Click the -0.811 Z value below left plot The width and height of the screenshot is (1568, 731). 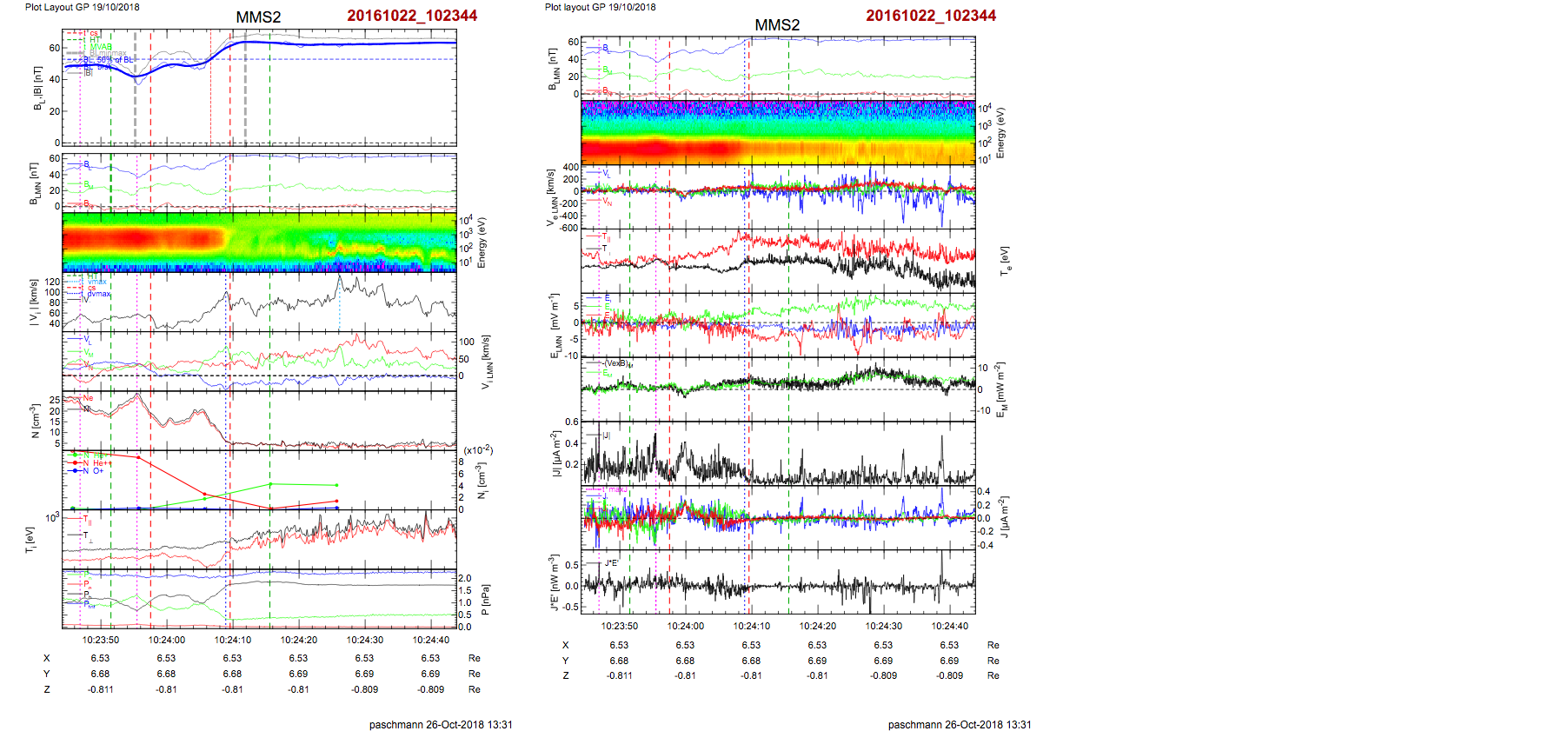pyautogui.click(x=100, y=689)
